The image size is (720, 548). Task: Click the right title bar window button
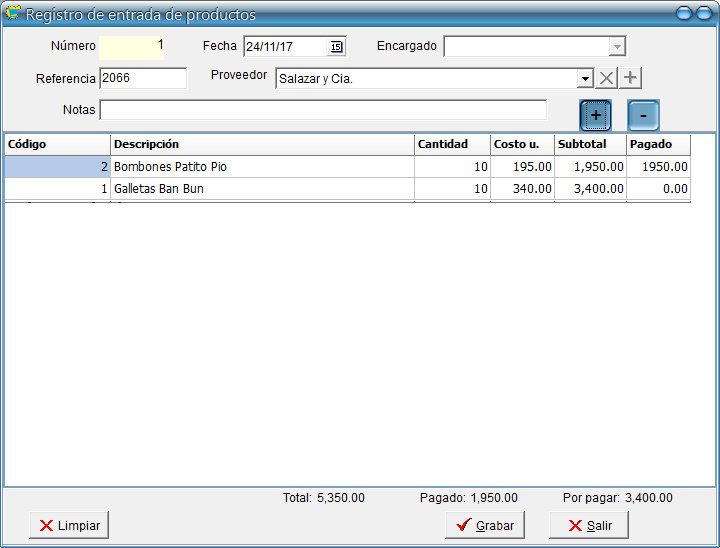tap(704, 13)
